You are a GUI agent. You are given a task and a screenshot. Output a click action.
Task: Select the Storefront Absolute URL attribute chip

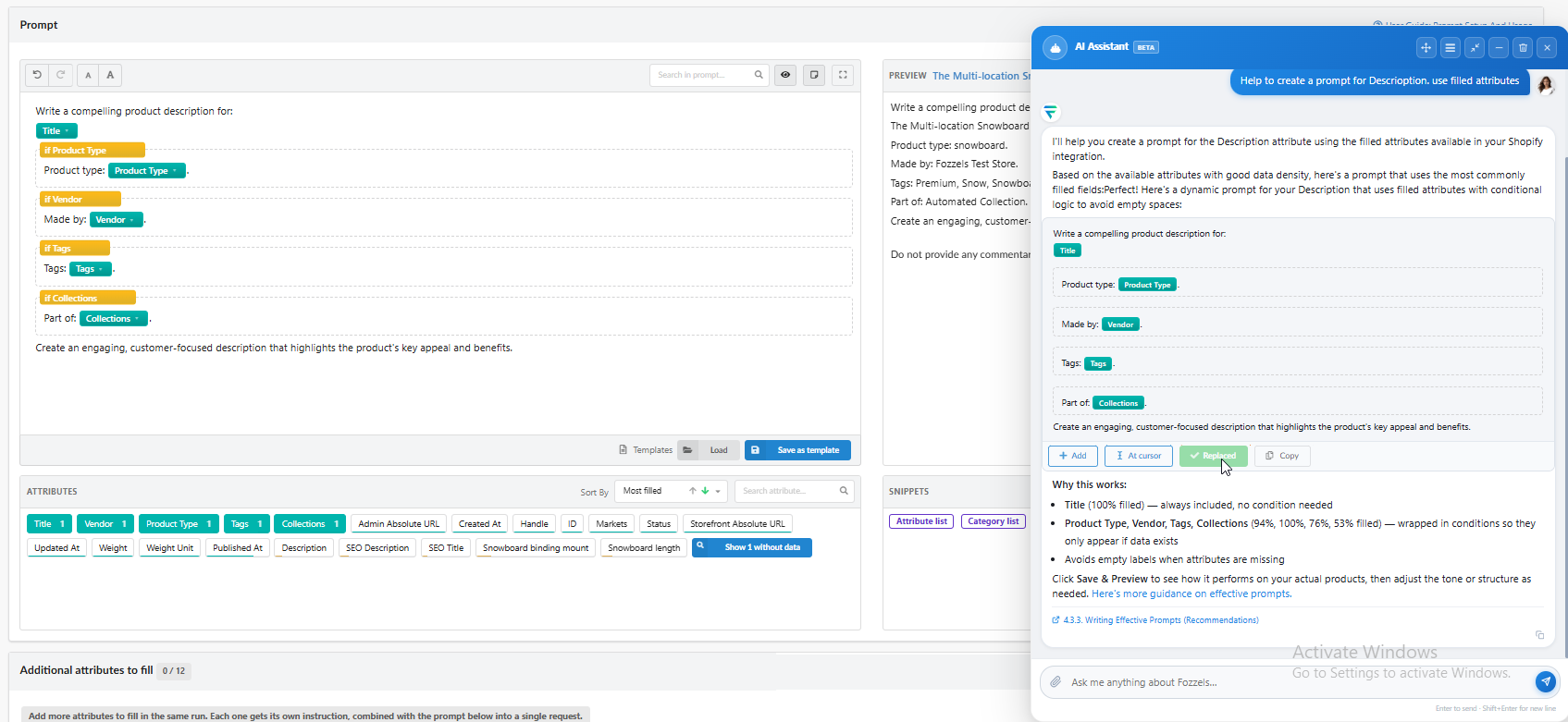point(737,524)
